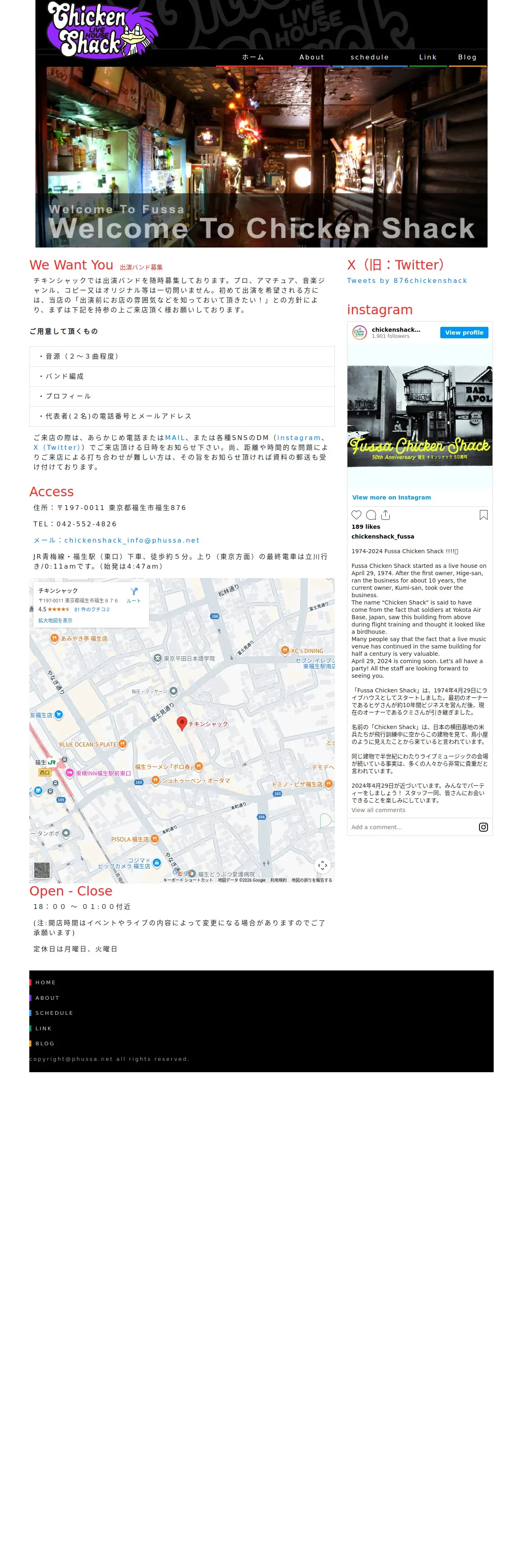Click 拡大地図を表示 on map
The image size is (523, 1568).
(55, 620)
